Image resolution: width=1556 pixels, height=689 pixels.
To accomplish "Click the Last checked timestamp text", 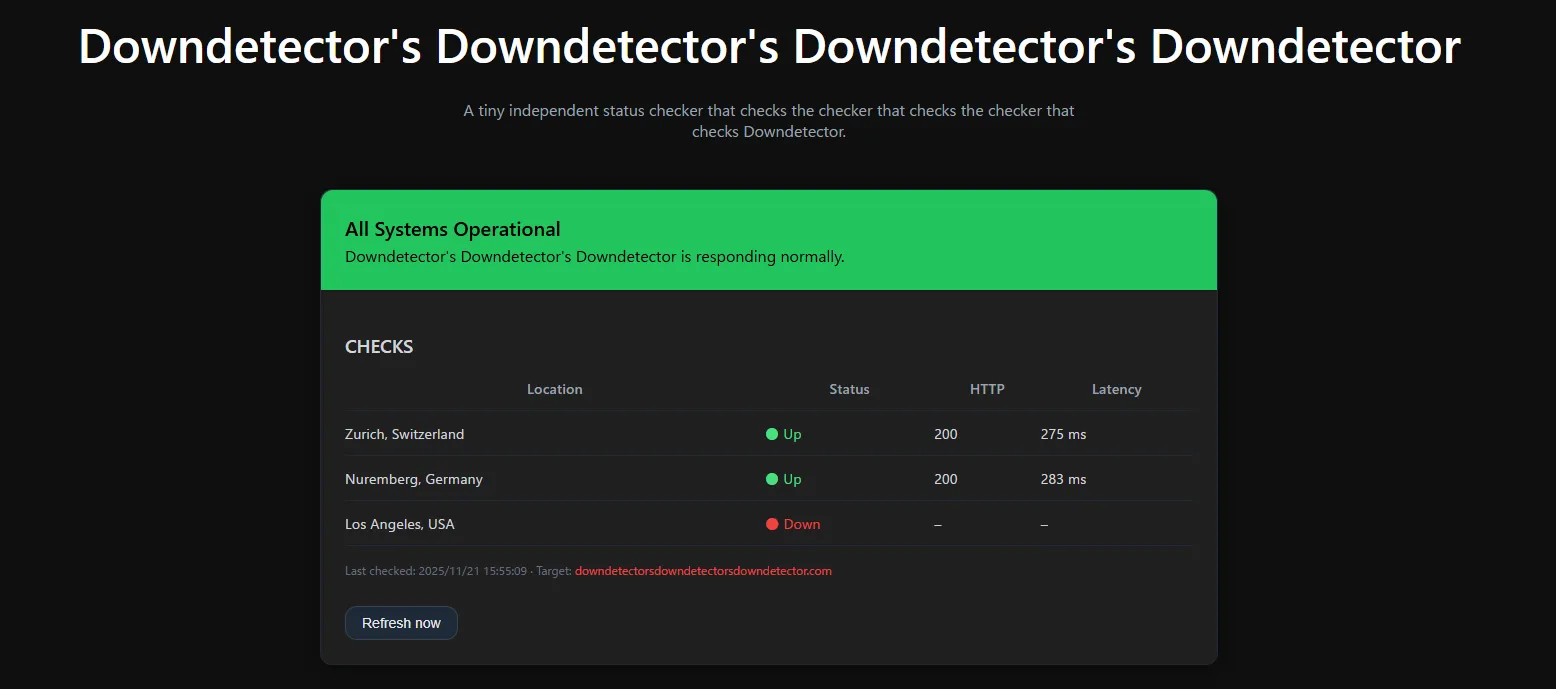I will click(x=436, y=571).
